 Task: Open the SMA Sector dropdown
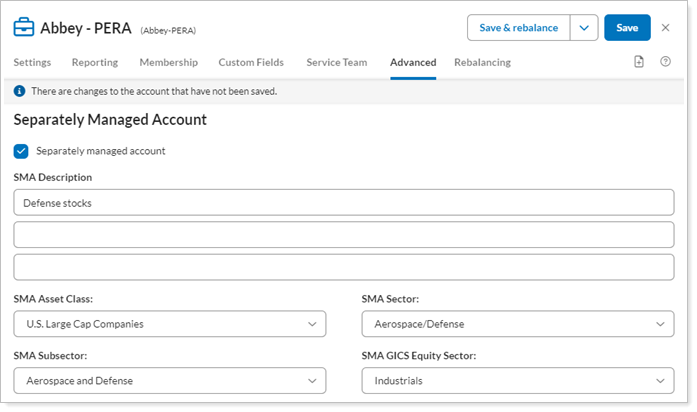pos(517,324)
